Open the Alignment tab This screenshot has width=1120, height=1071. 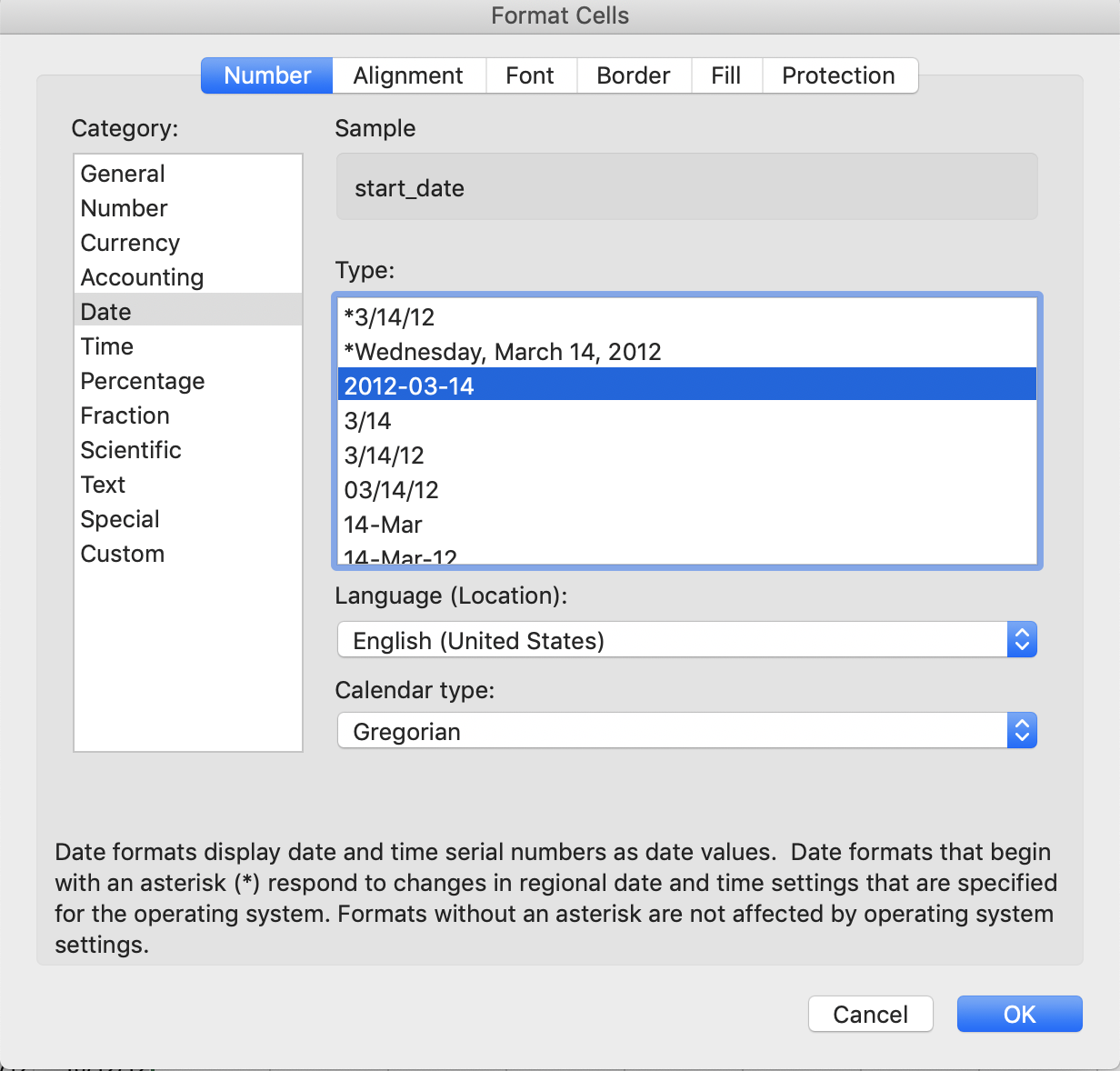point(408,75)
